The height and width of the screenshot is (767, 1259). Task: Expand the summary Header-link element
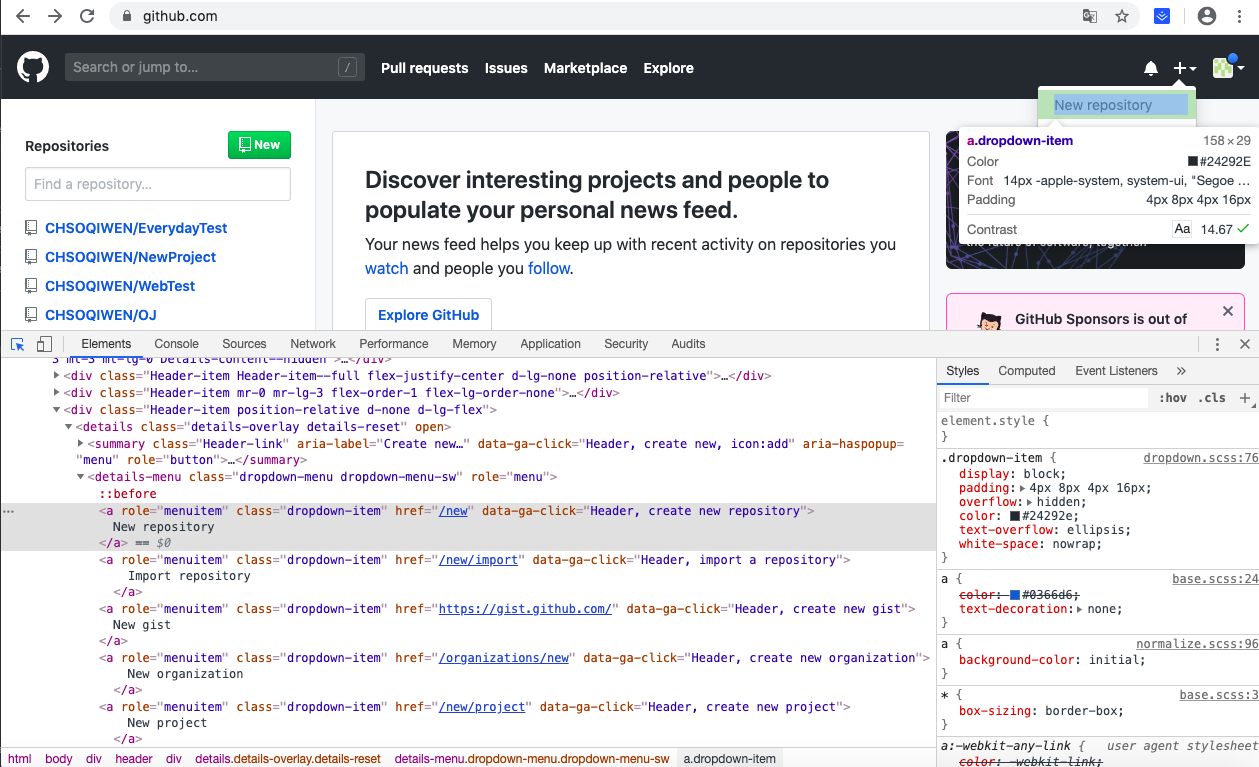tap(81, 443)
